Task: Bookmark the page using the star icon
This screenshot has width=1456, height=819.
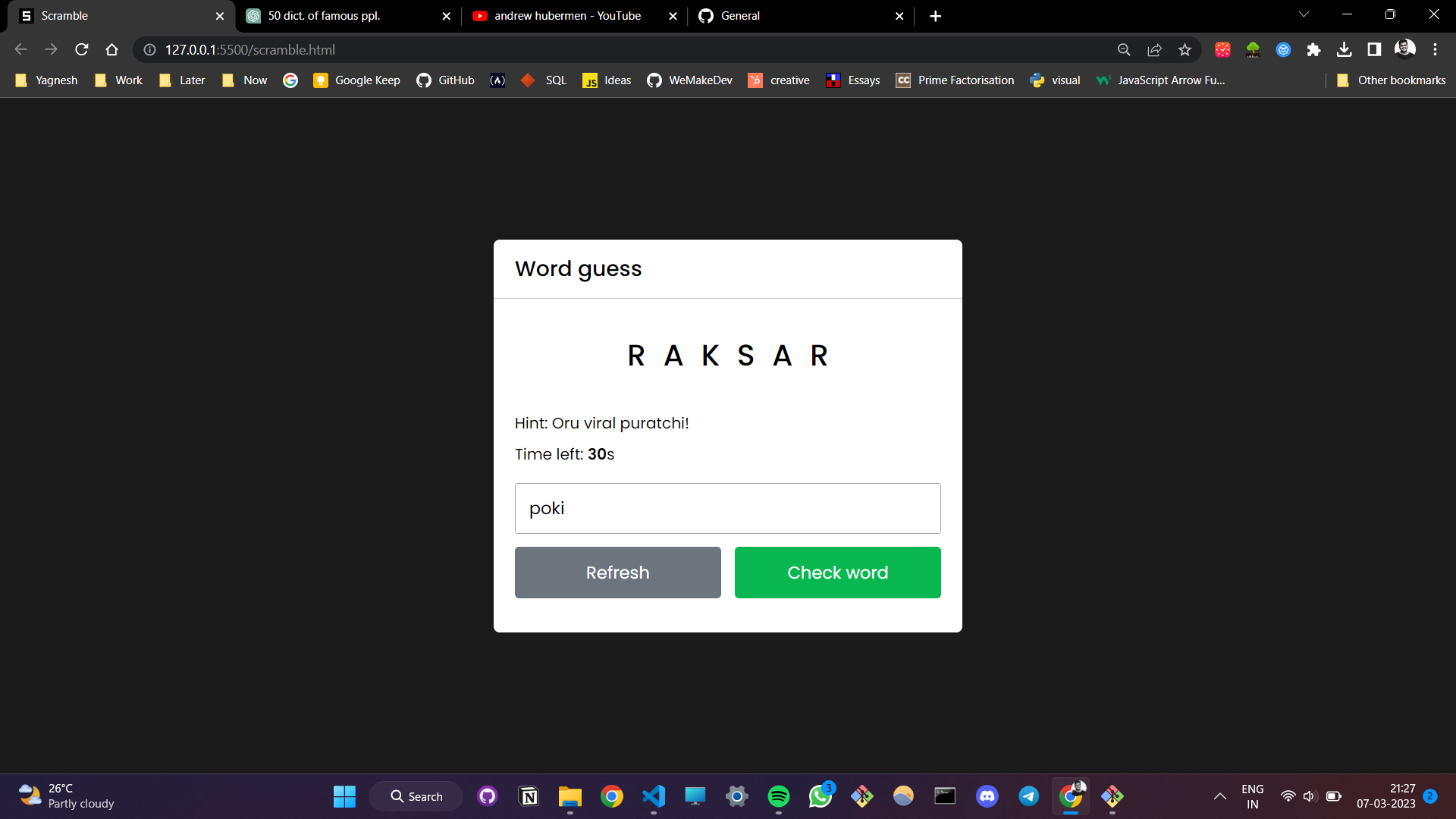Action: coord(1185,49)
